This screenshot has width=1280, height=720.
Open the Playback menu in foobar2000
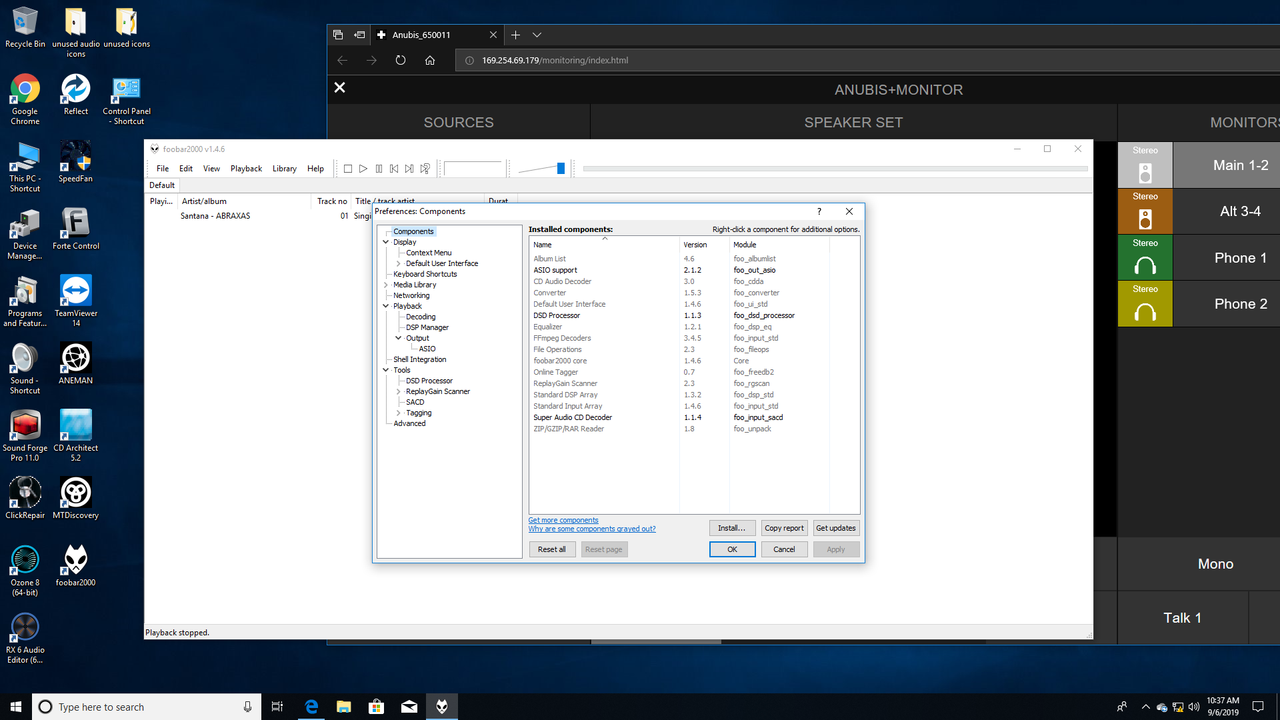pyautogui.click(x=246, y=169)
